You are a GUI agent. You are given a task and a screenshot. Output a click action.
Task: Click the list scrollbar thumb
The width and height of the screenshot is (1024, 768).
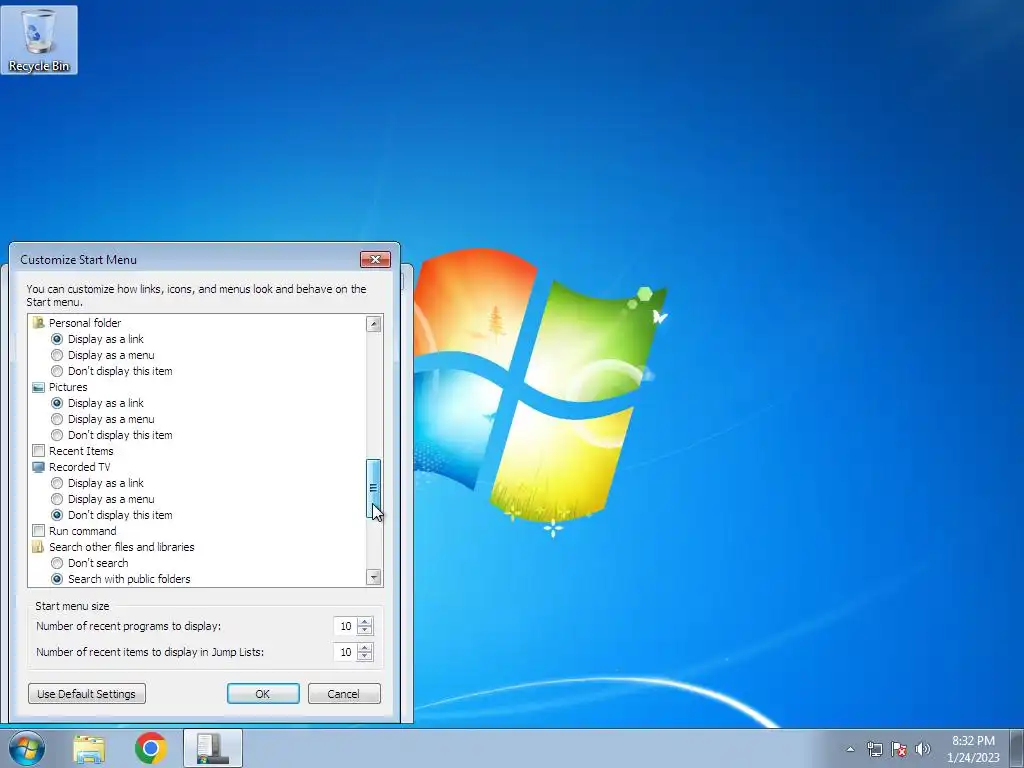pyautogui.click(x=374, y=488)
